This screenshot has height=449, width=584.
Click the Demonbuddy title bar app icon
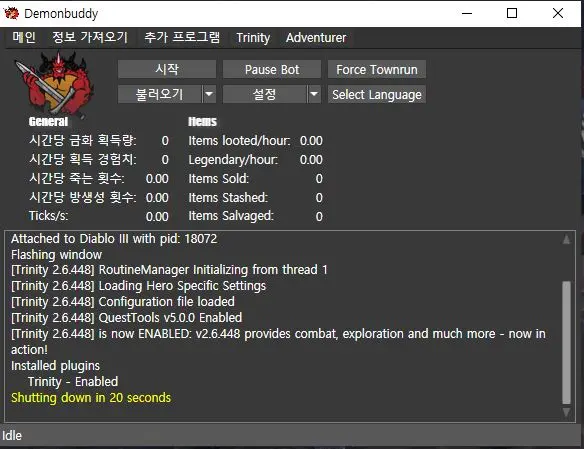point(11,13)
